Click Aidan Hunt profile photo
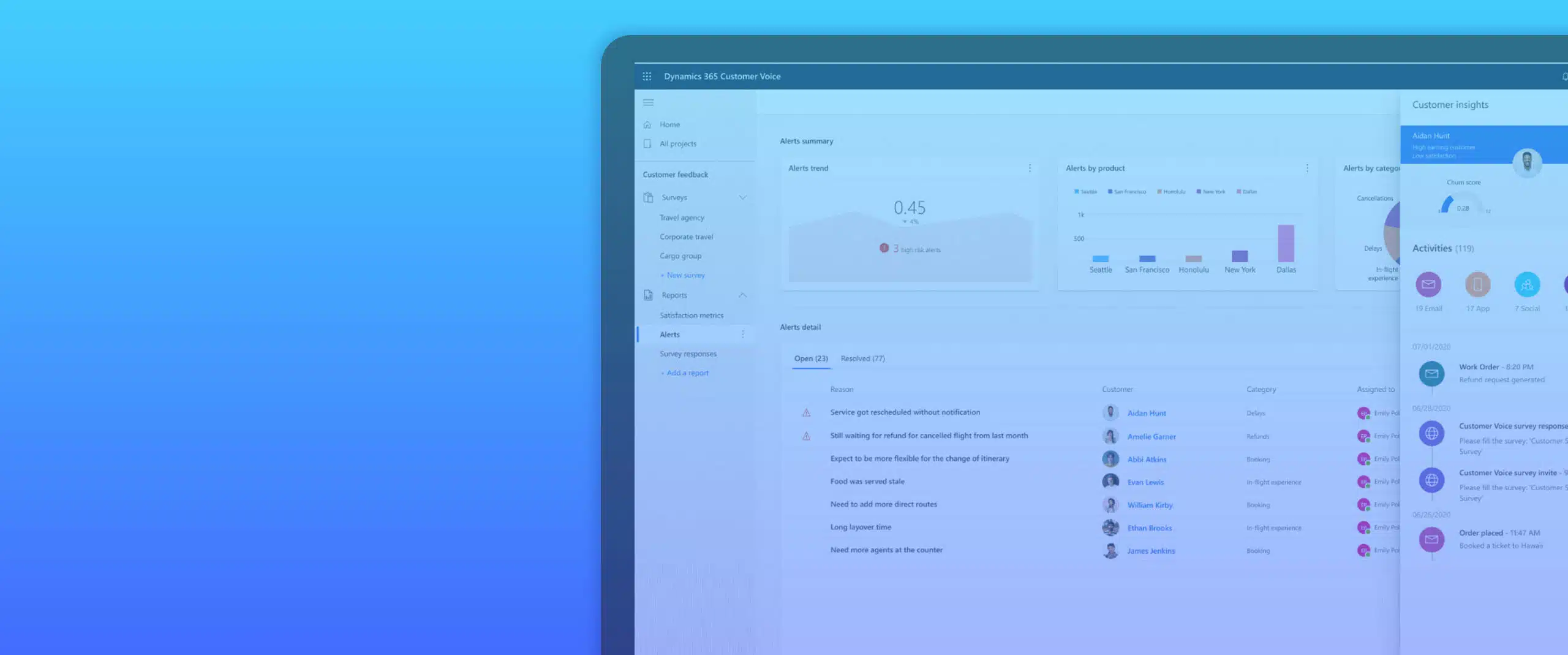This screenshot has width=1568, height=655. [1527, 162]
